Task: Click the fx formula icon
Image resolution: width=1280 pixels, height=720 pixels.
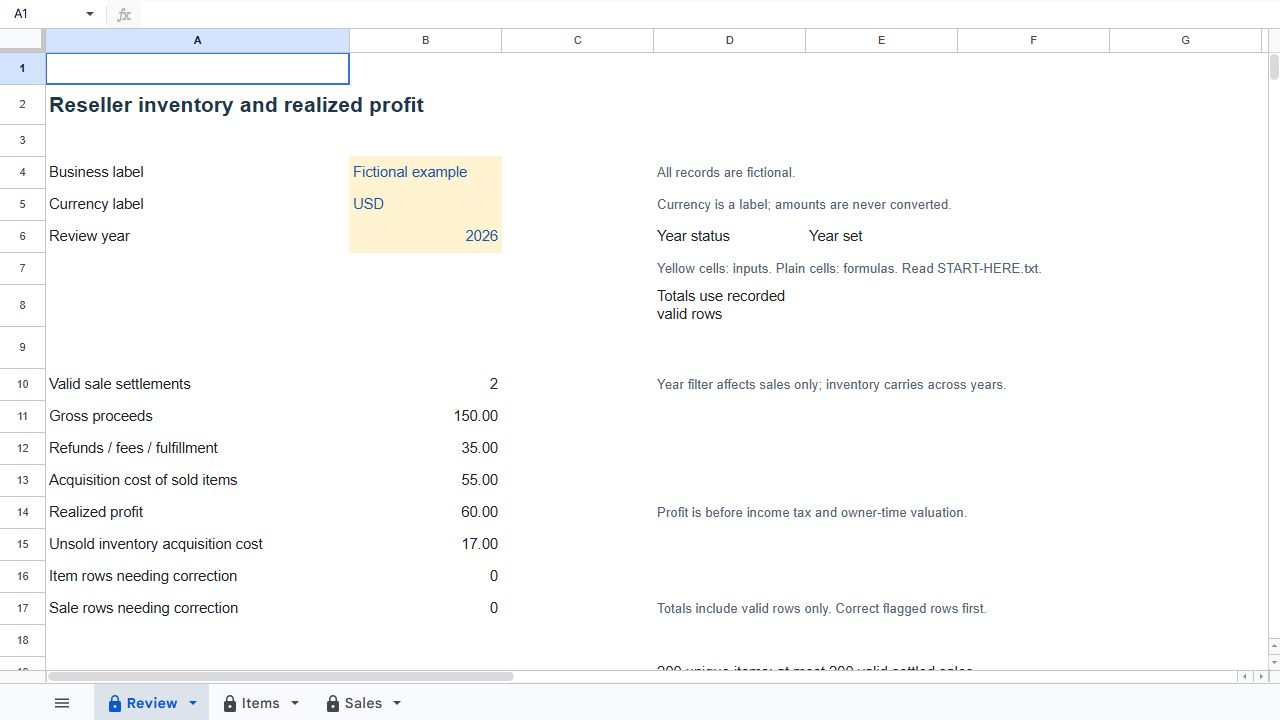Action: [124, 14]
